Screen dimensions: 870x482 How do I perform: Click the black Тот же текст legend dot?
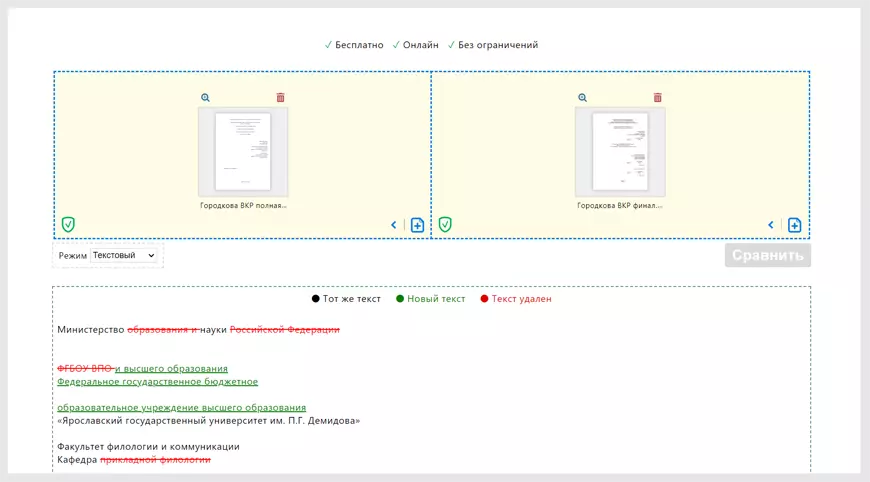point(316,299)
